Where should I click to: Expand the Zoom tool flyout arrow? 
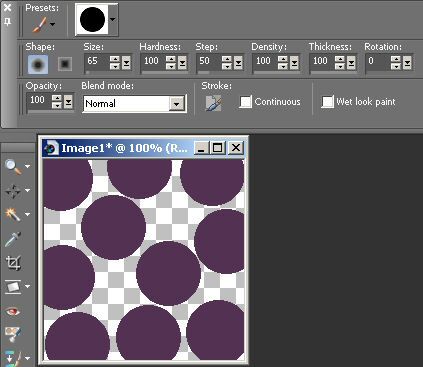coord(28,166)
